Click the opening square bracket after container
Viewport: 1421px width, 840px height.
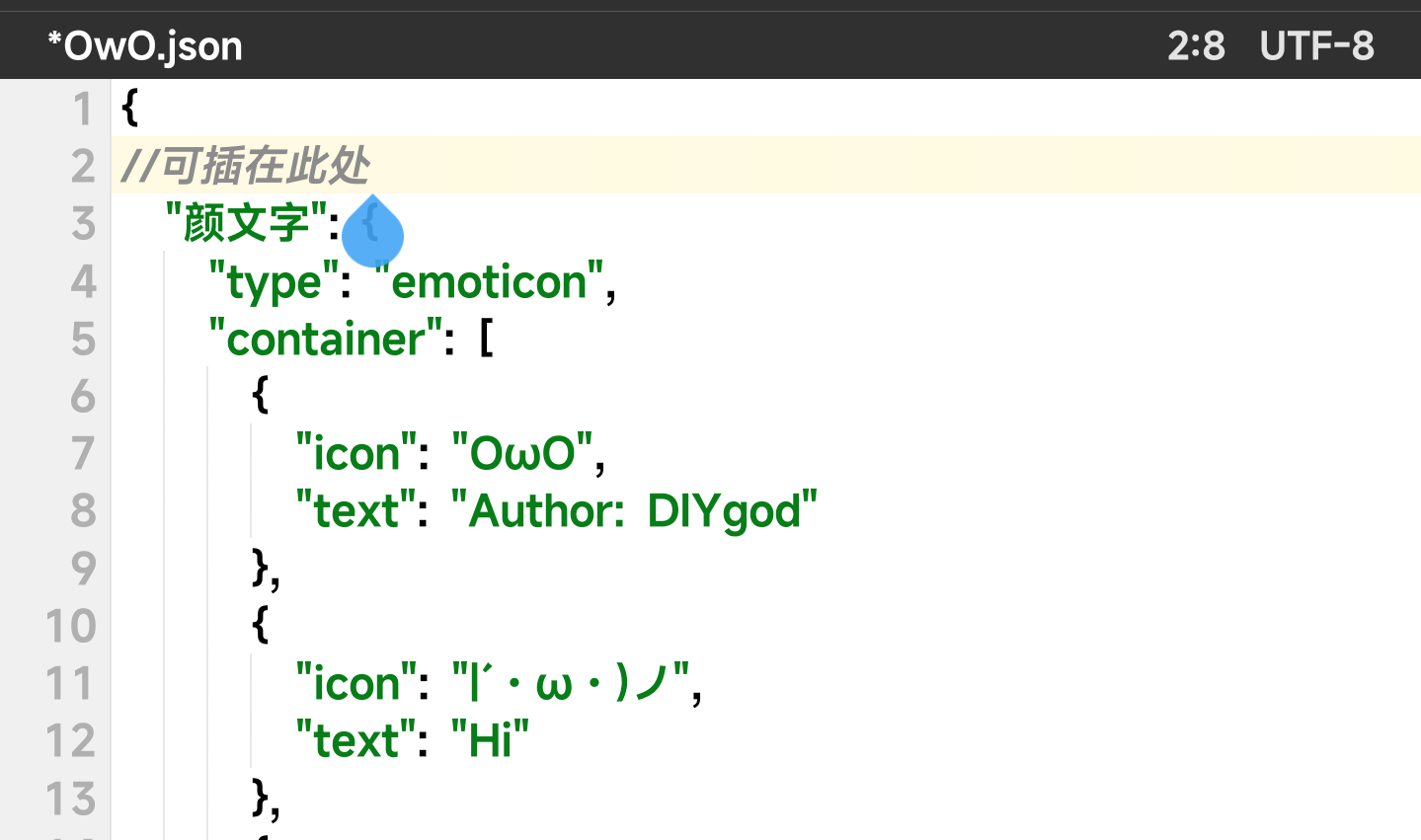tap(485, 340)
